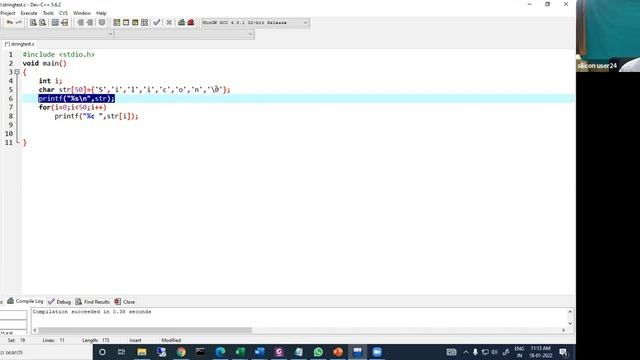Open File Explorer from the taskbar
Image resolution: width=640 pixels, height=360 pixels.
[x=142, y=352]
